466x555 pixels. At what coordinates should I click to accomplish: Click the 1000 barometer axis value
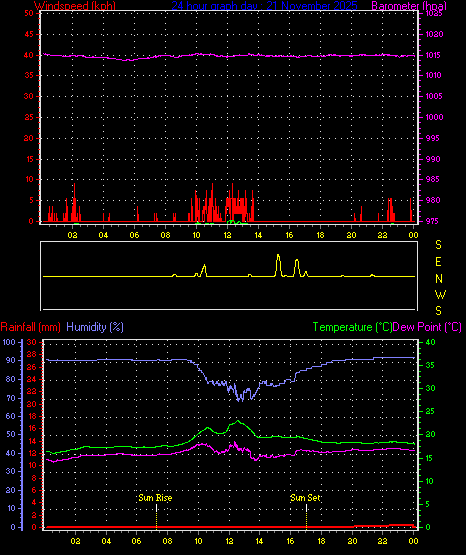(x=434, y=117)
